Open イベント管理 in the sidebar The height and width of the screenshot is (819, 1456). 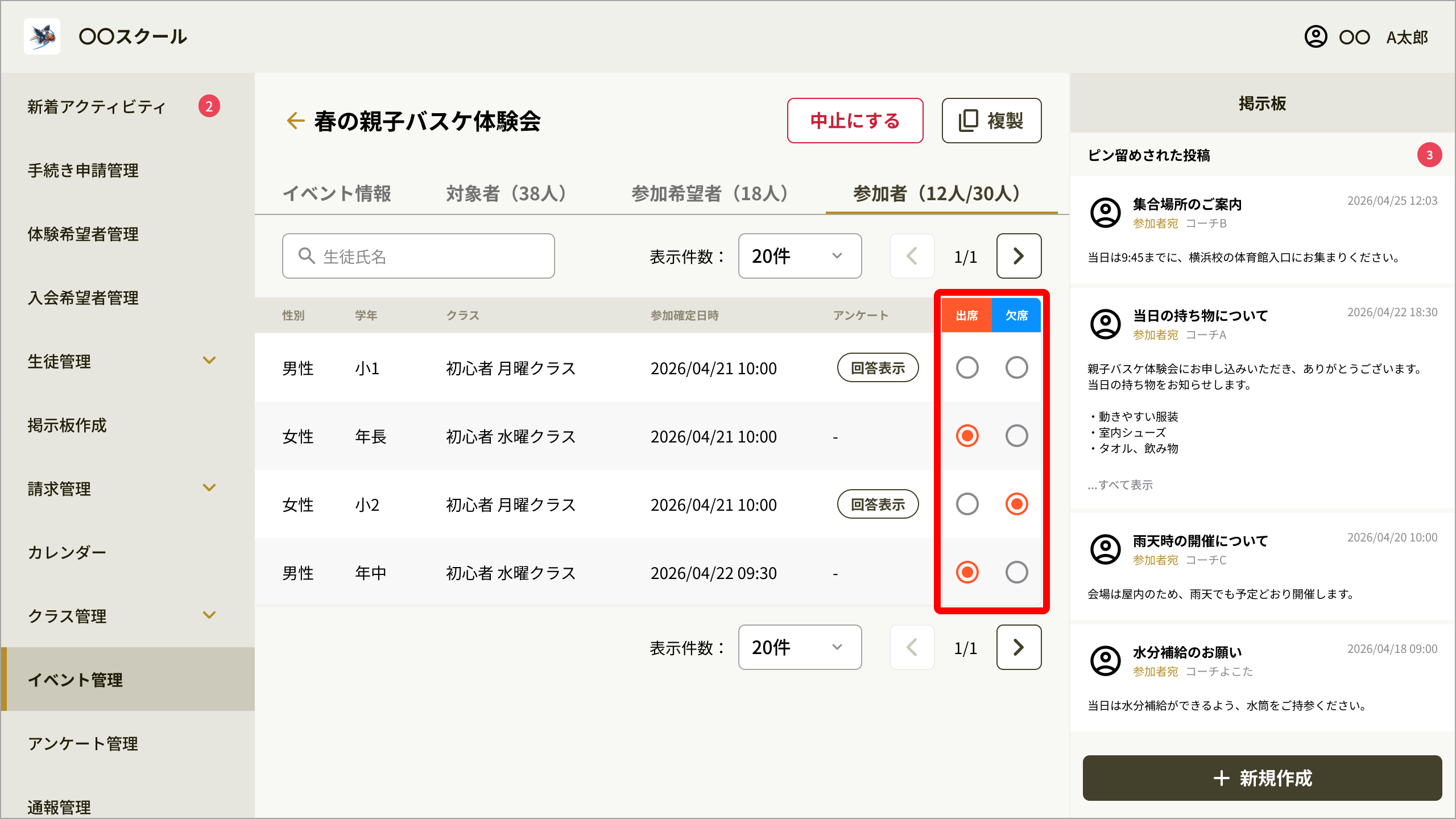128,679
